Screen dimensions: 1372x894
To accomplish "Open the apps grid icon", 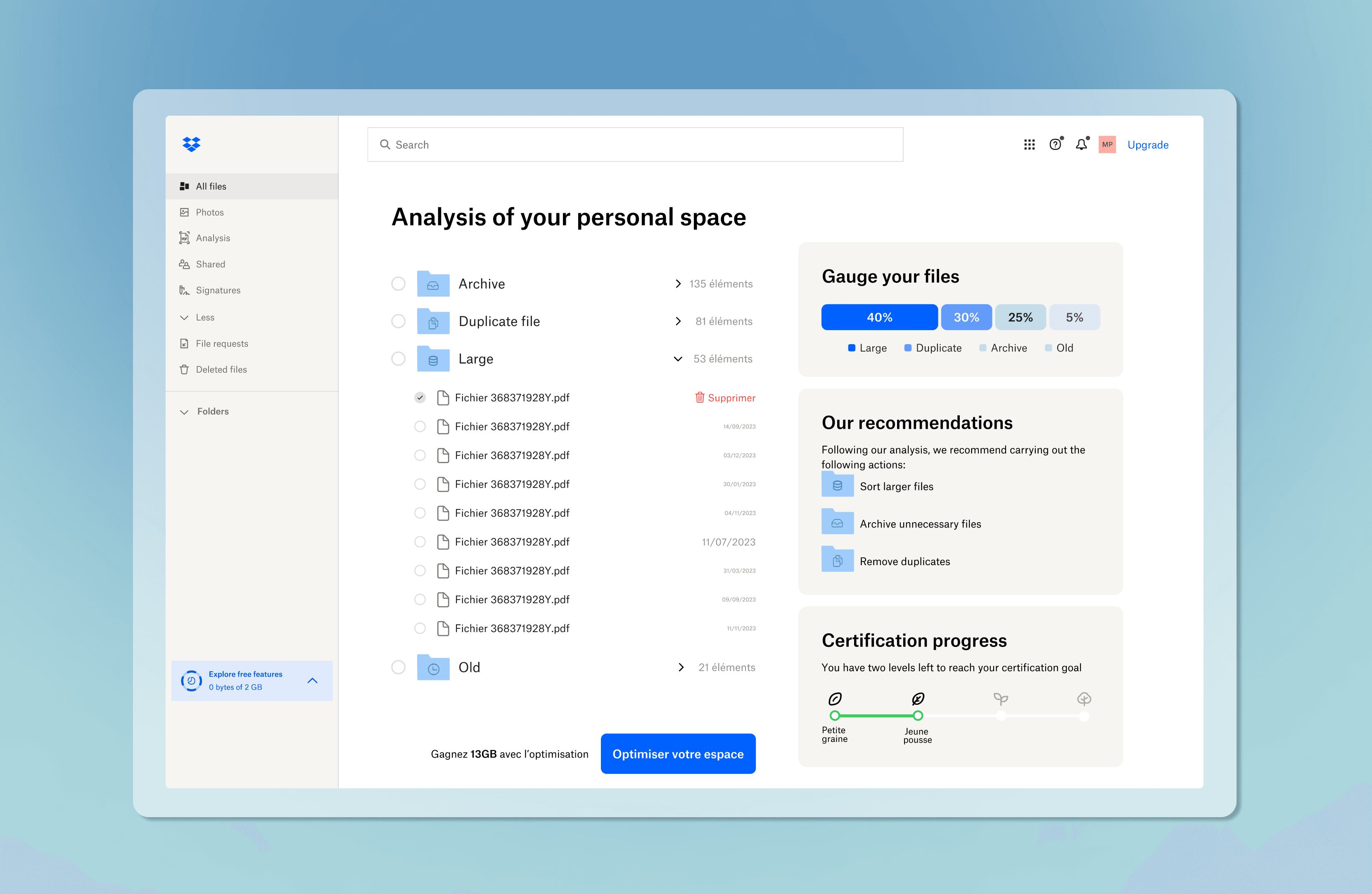I will coord(1029,145).
